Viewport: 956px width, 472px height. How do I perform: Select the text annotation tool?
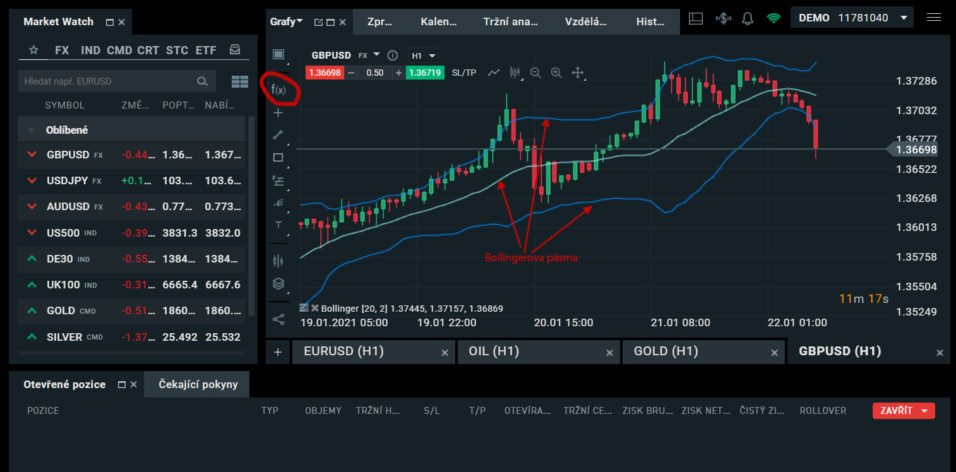pos(278,225)
